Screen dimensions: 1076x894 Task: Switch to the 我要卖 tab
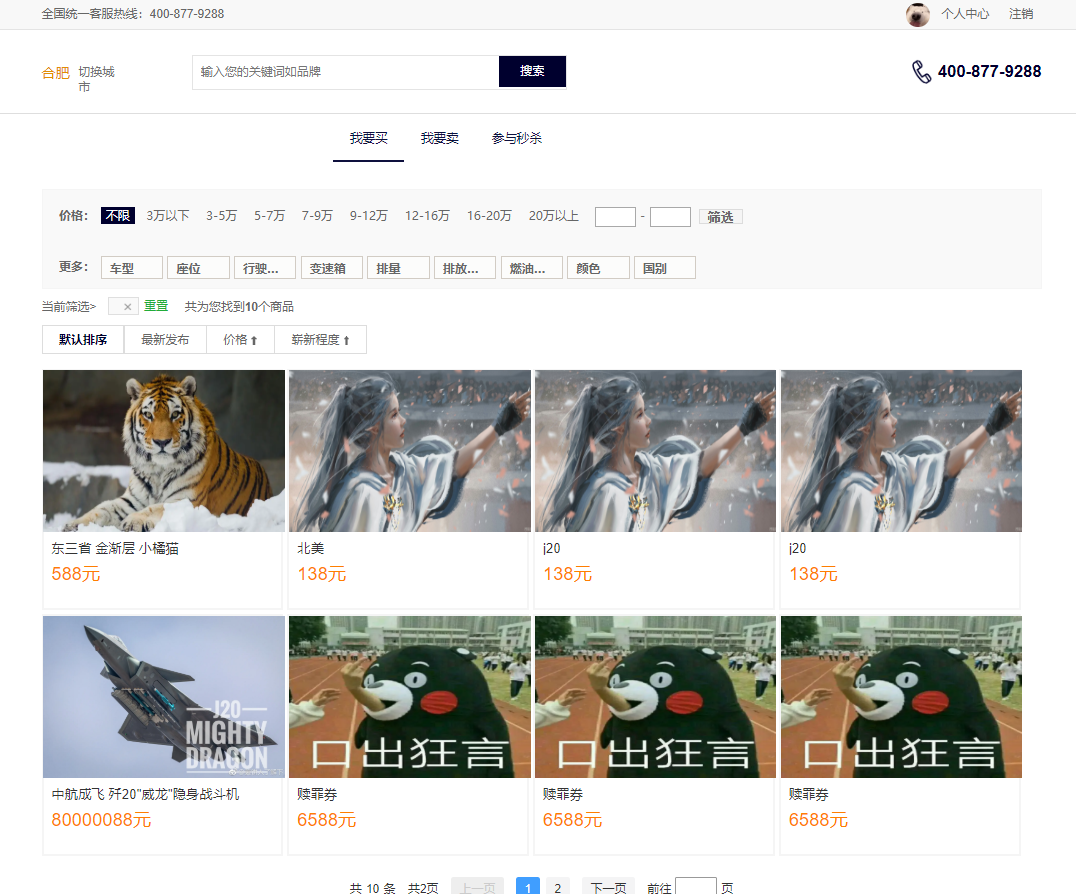(440, 139)
